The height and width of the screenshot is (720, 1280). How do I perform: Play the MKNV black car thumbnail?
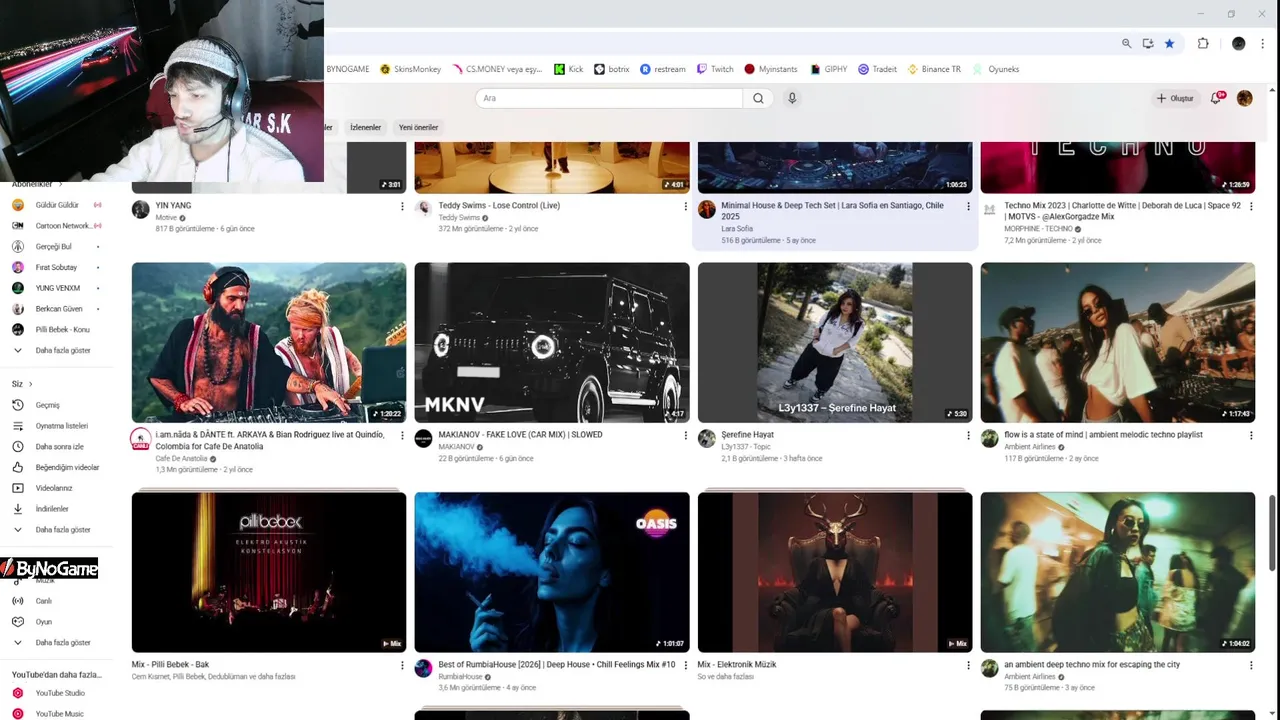click(552, 342)
